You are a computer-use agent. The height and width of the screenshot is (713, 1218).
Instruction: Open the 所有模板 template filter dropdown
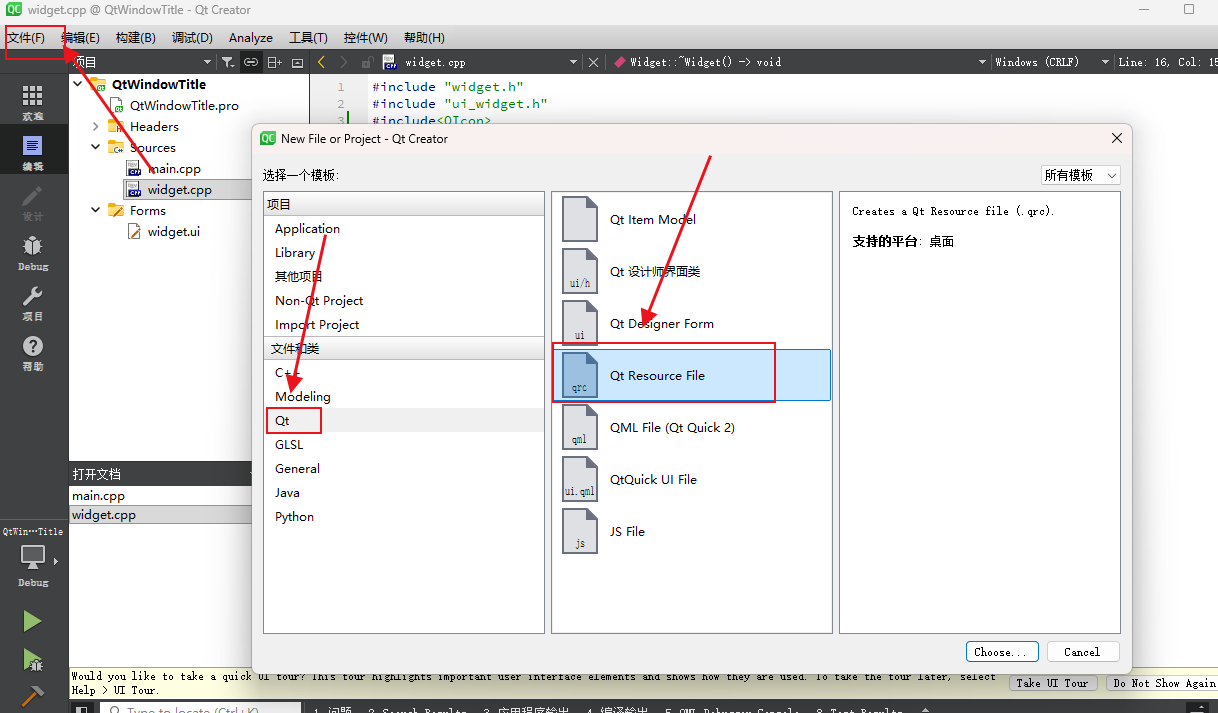point(1080,175)
